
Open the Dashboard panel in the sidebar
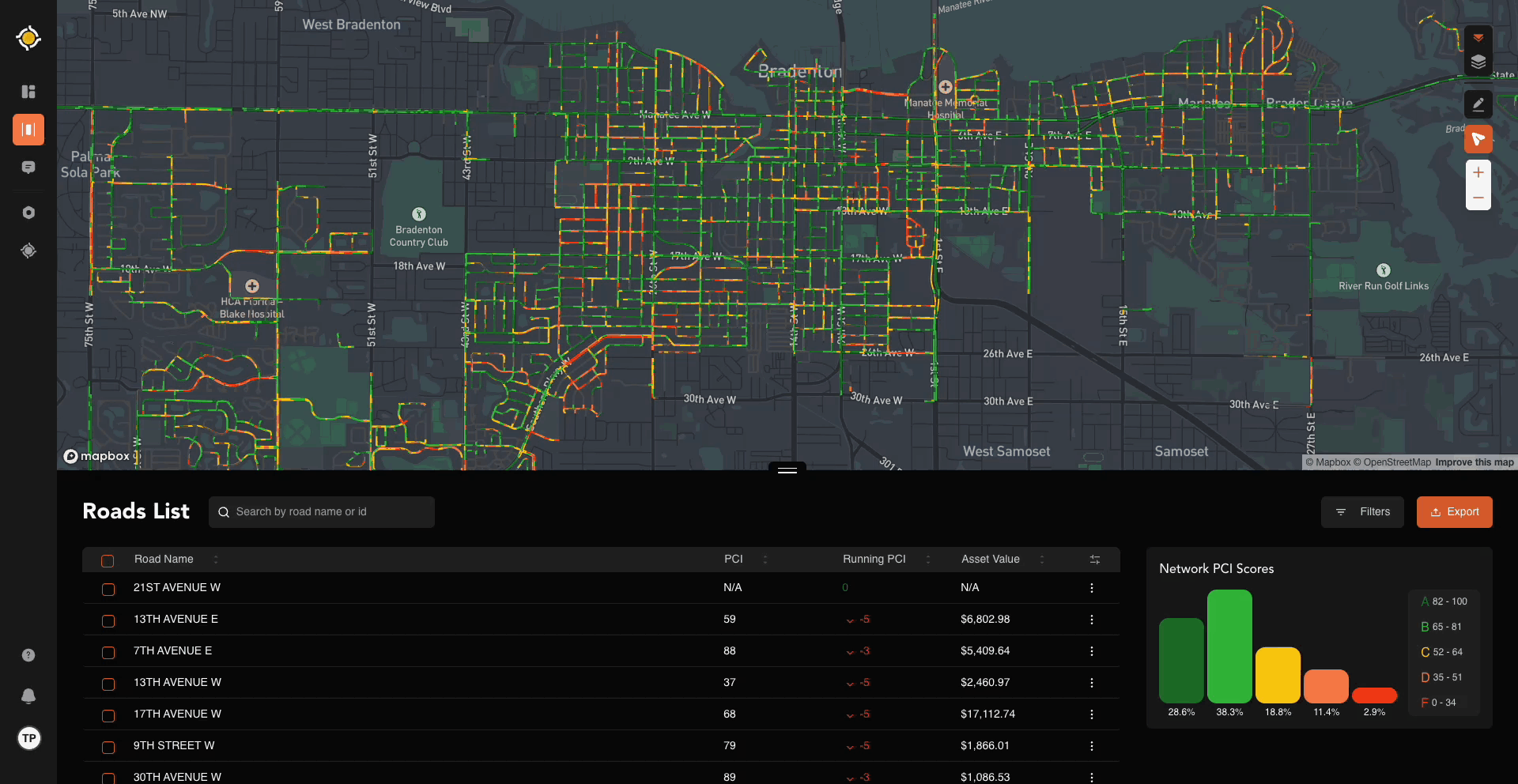28,92
